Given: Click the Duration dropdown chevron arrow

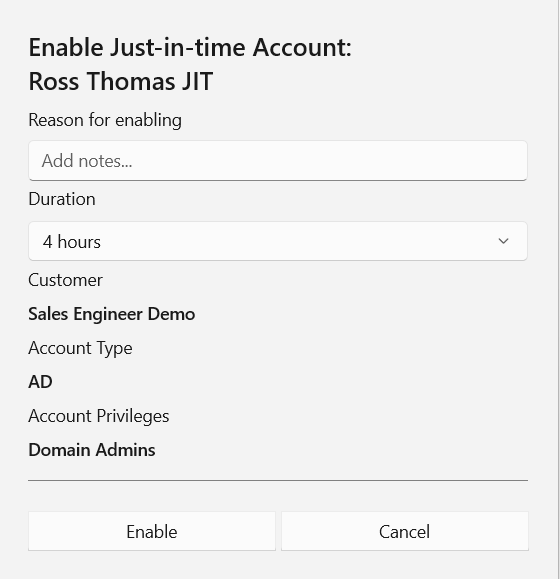Looking at the screenshot, I should 503,241.
